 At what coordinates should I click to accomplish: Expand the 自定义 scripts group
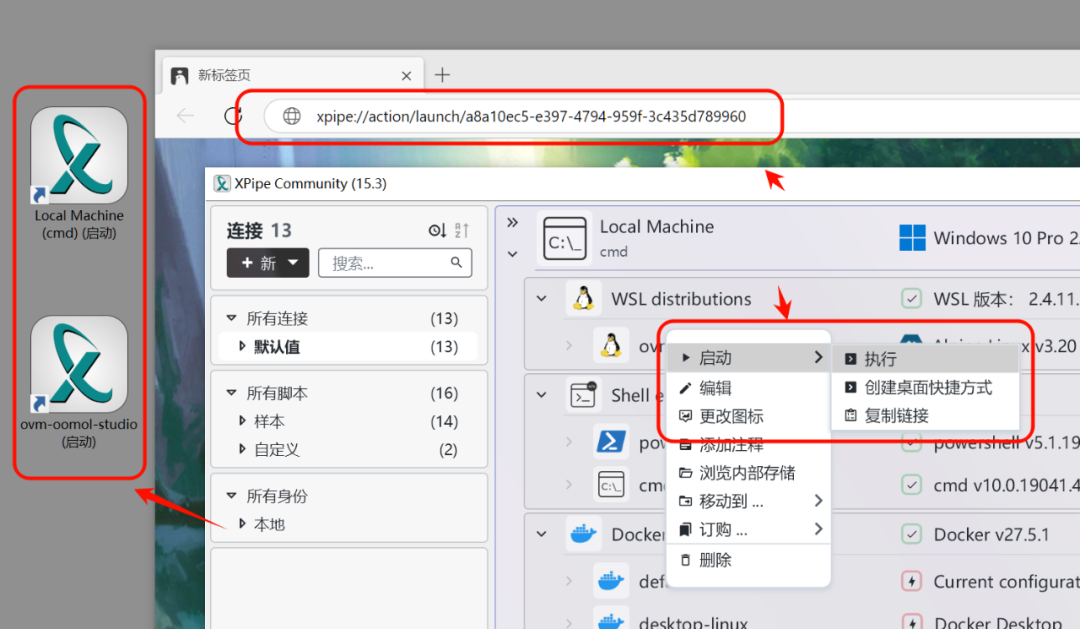[x=242, y=448]
